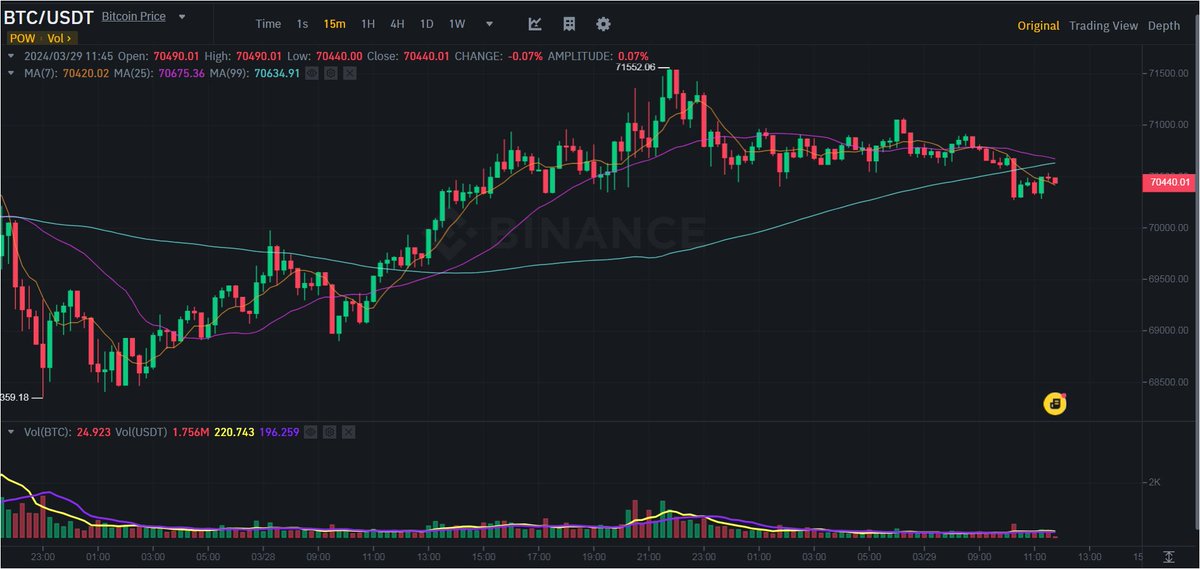The width and height of the screenshot is (1200, 569).
Task: Select the Time interval option
Action: (268, 24)
